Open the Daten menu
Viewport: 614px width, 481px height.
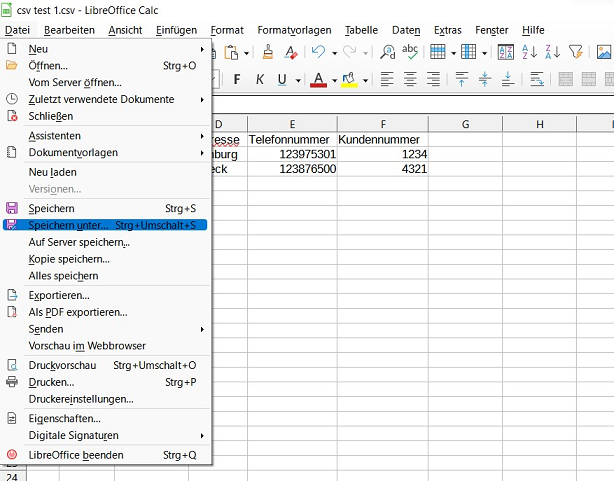[406, 30]
